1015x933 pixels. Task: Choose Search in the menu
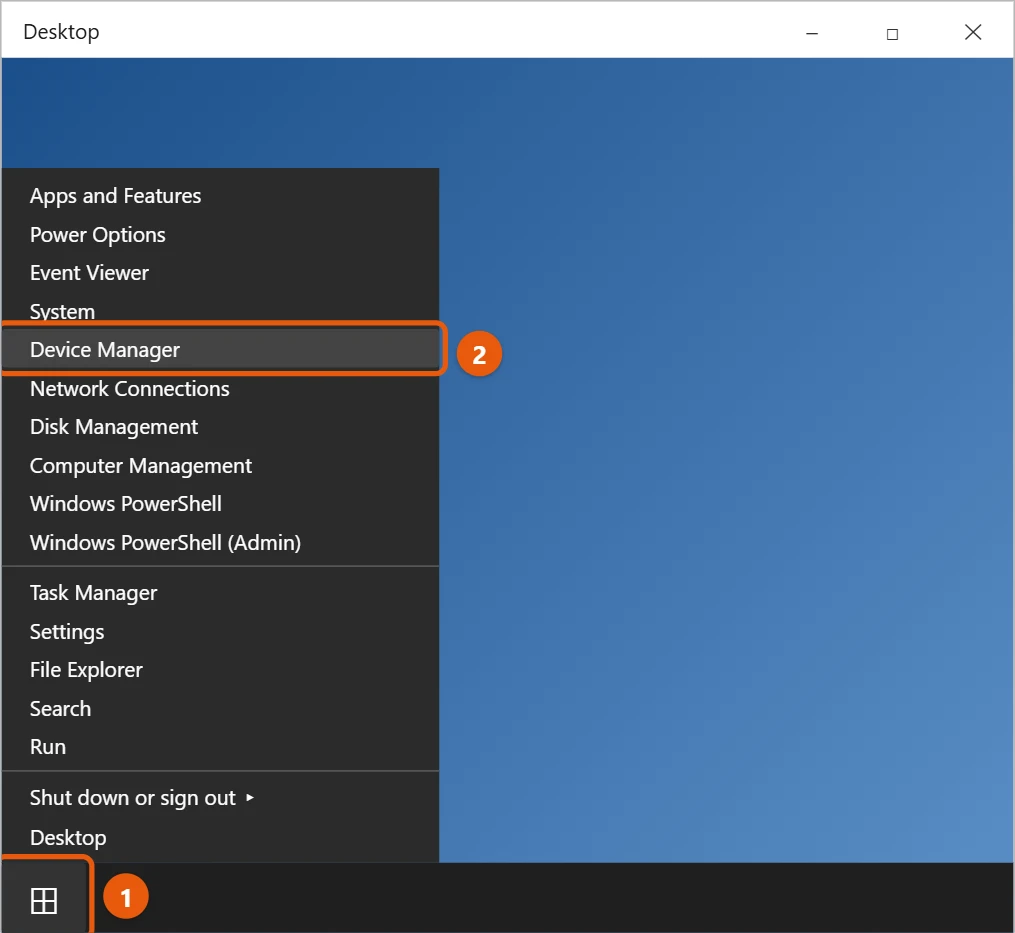(x=220, y=708)
